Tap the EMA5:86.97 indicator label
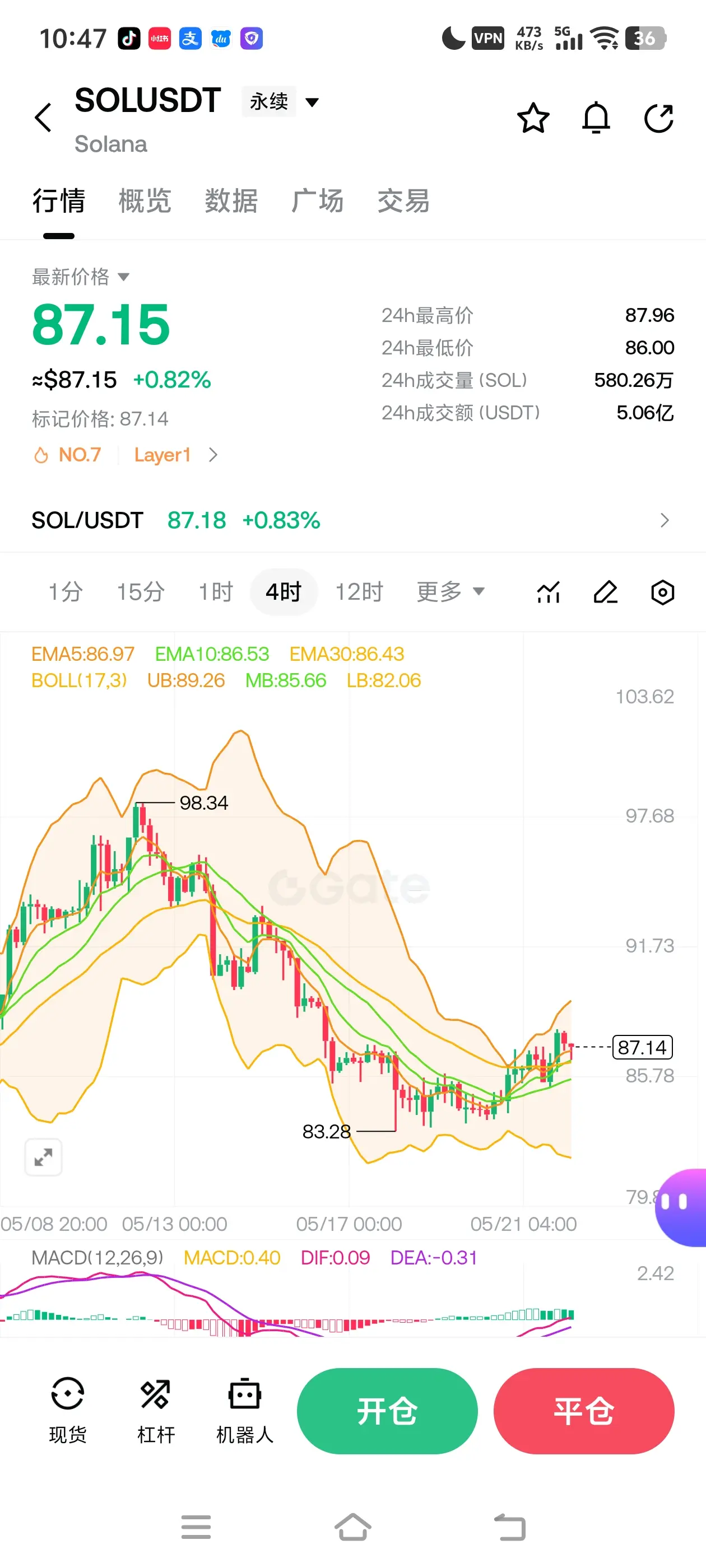Viewport: 706px width, 1568px height. (x=83, y=654)
